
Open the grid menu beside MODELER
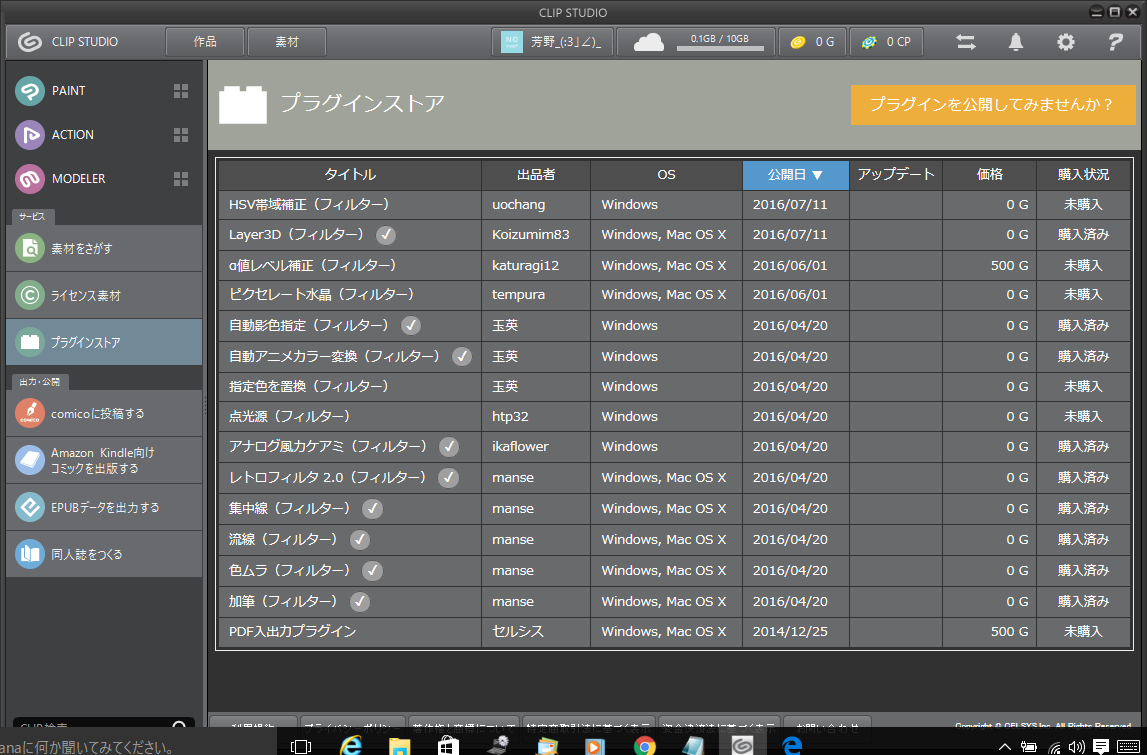181,179
